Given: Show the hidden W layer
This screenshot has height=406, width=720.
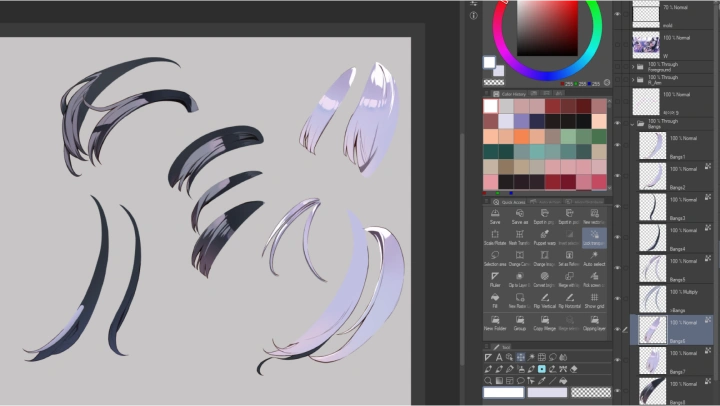Looking at the screenshot, I should 617,45.
